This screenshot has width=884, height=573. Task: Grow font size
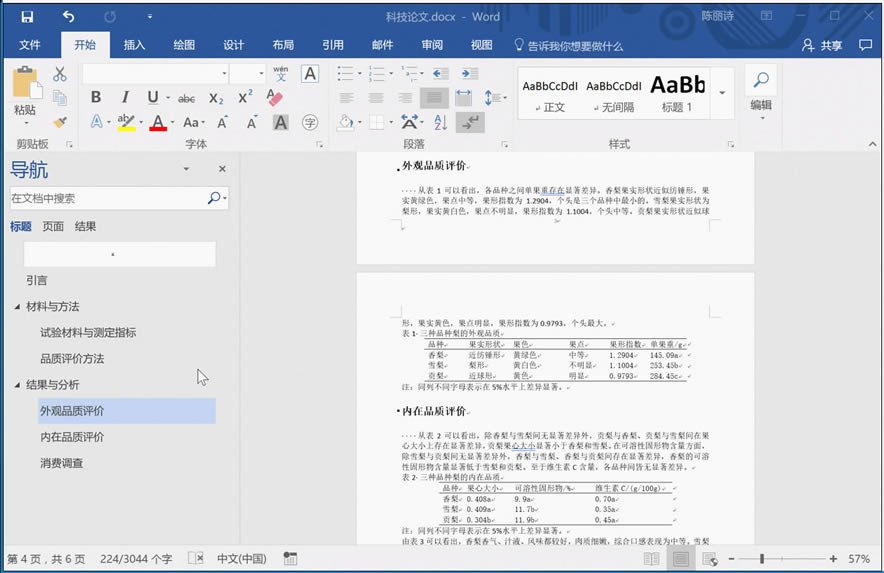223,122
